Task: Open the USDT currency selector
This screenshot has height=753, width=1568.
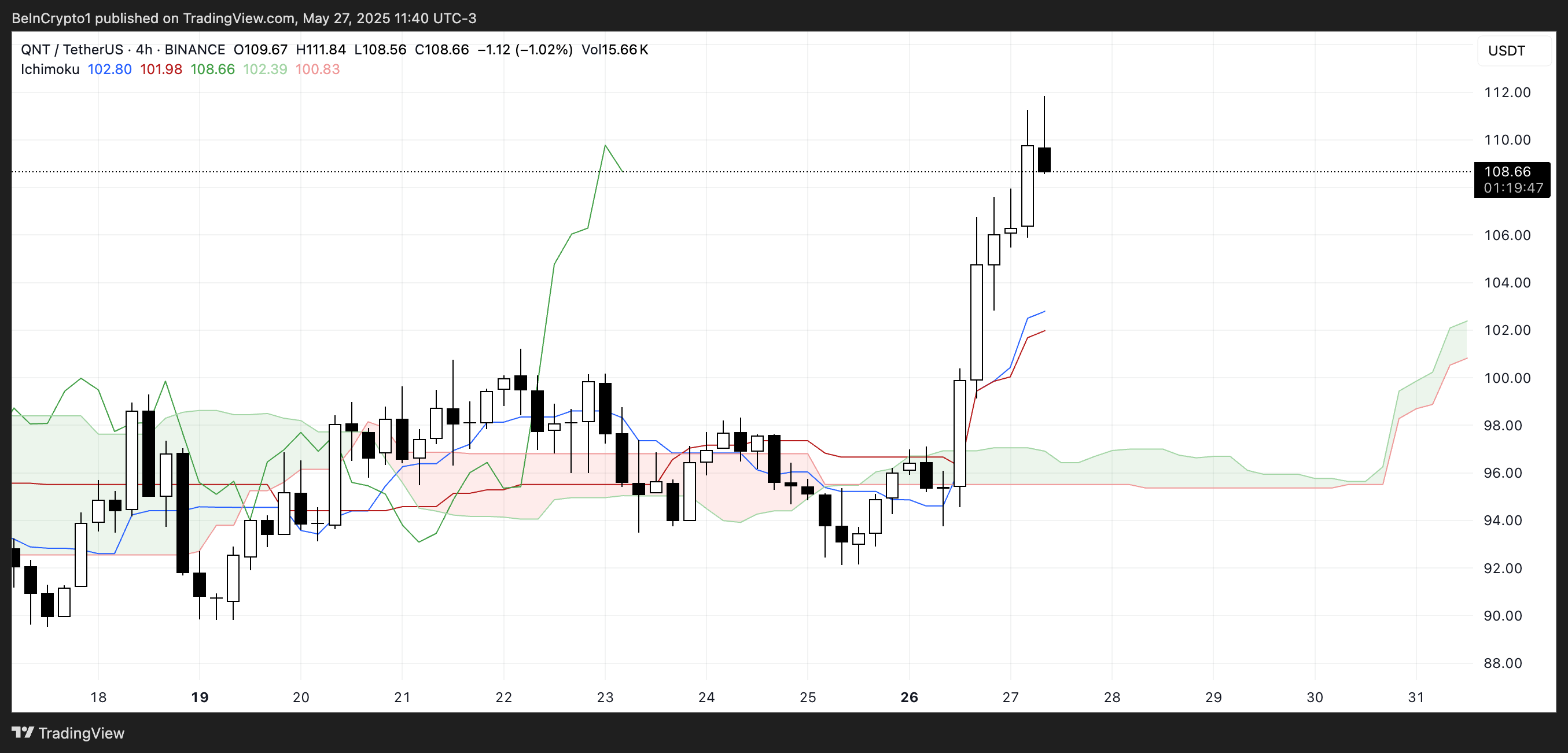Action: [x=1506, y=50]
